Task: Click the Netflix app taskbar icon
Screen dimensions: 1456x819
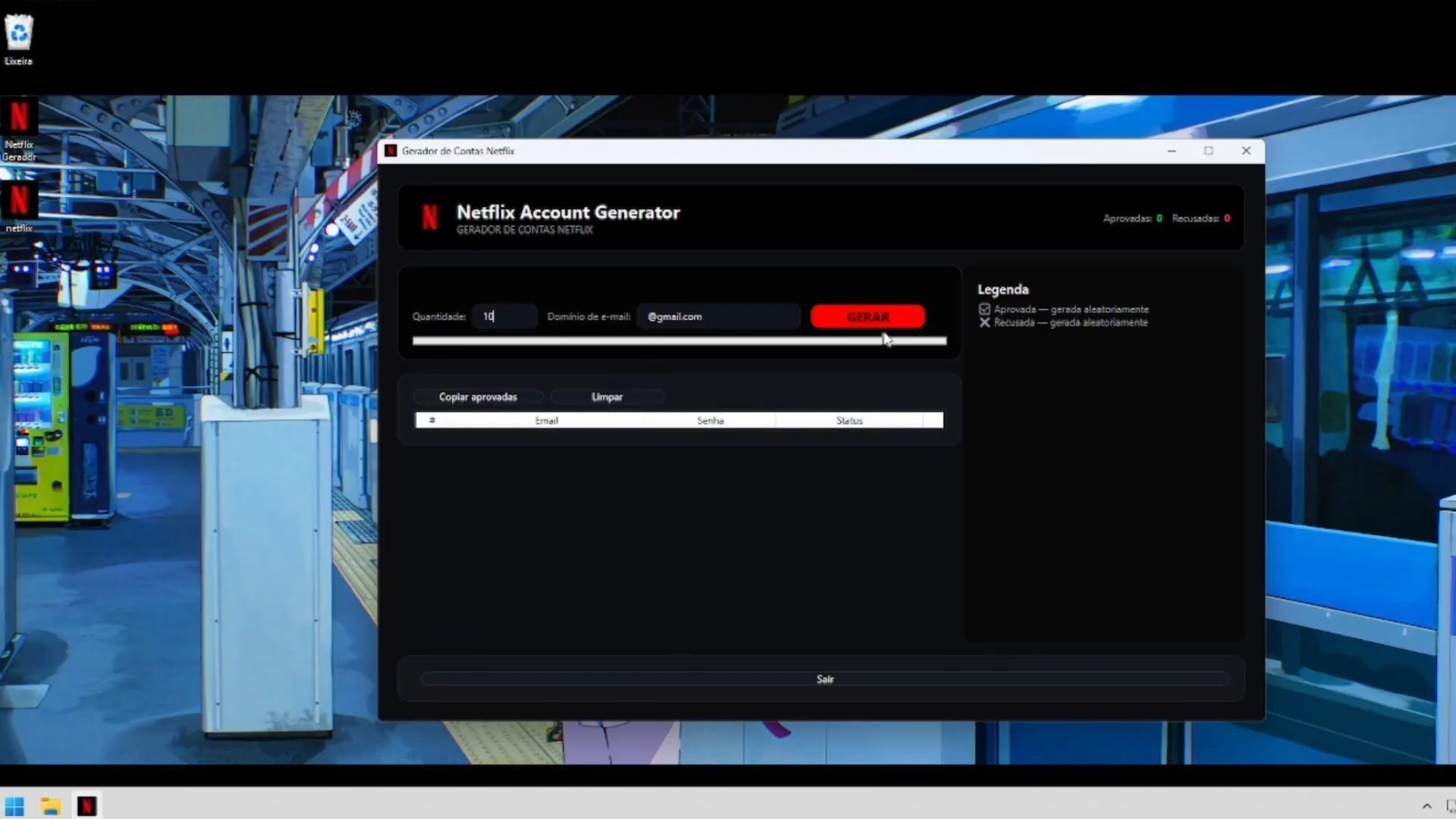Action: [x=87, y=805]
